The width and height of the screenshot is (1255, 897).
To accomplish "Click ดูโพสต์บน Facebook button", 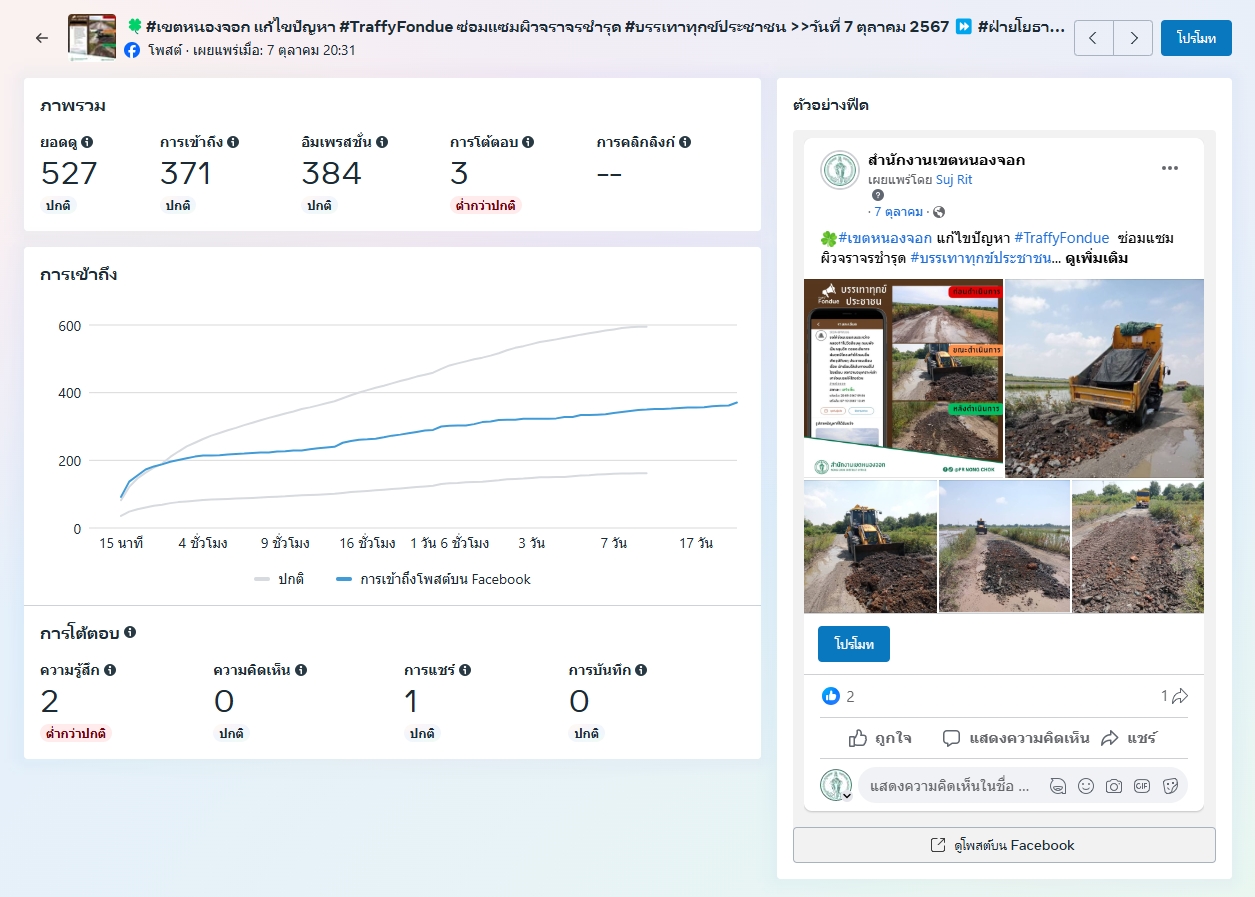I will tap(1004, 845).
